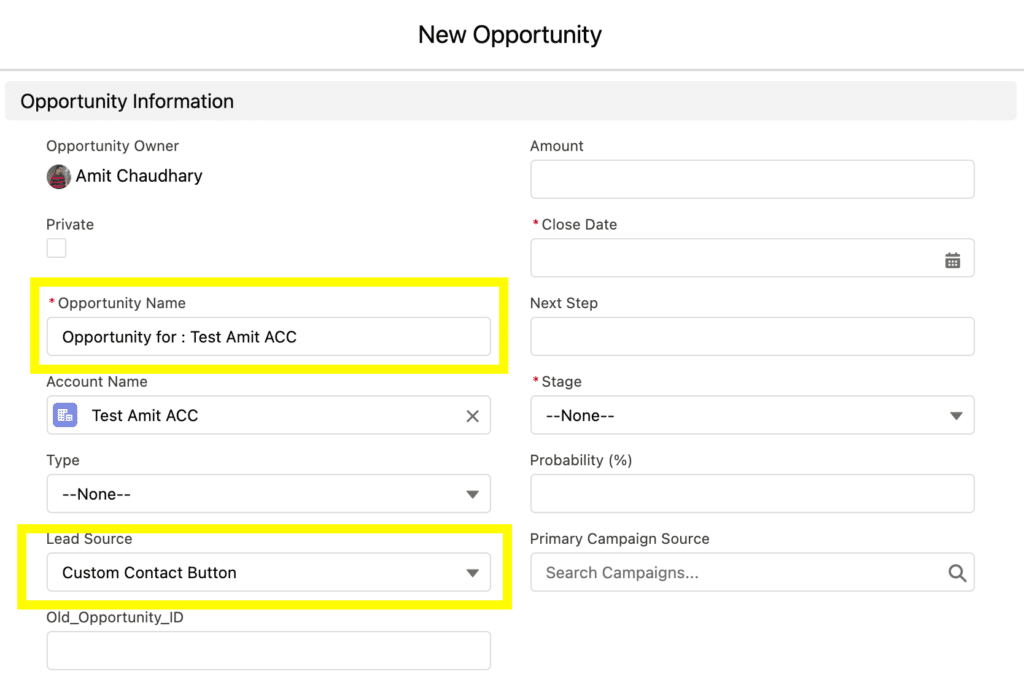Expand the Type picklist
1024x685 pixels.
[268, 494]
